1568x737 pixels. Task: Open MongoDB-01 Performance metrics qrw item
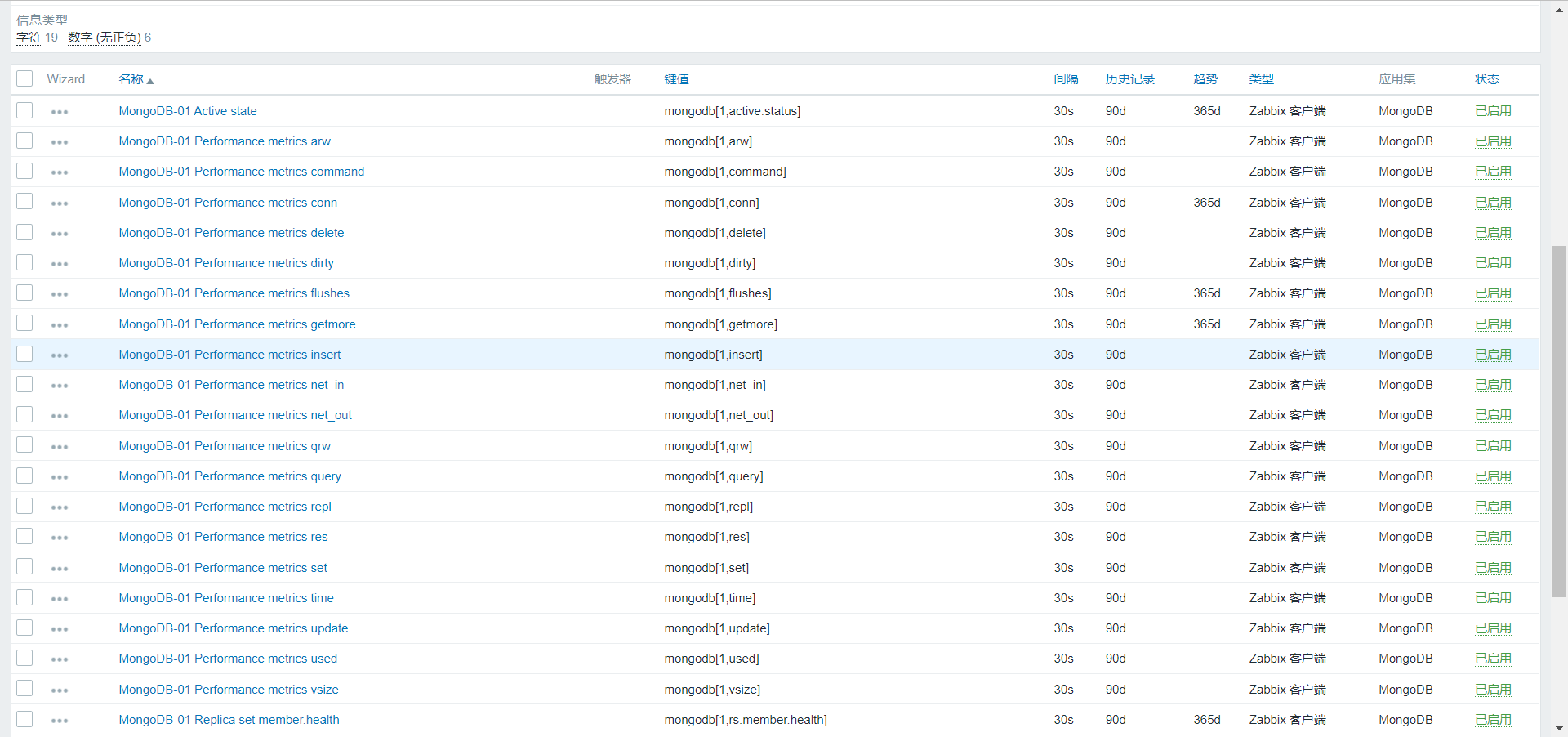click(x=225, y=446)
